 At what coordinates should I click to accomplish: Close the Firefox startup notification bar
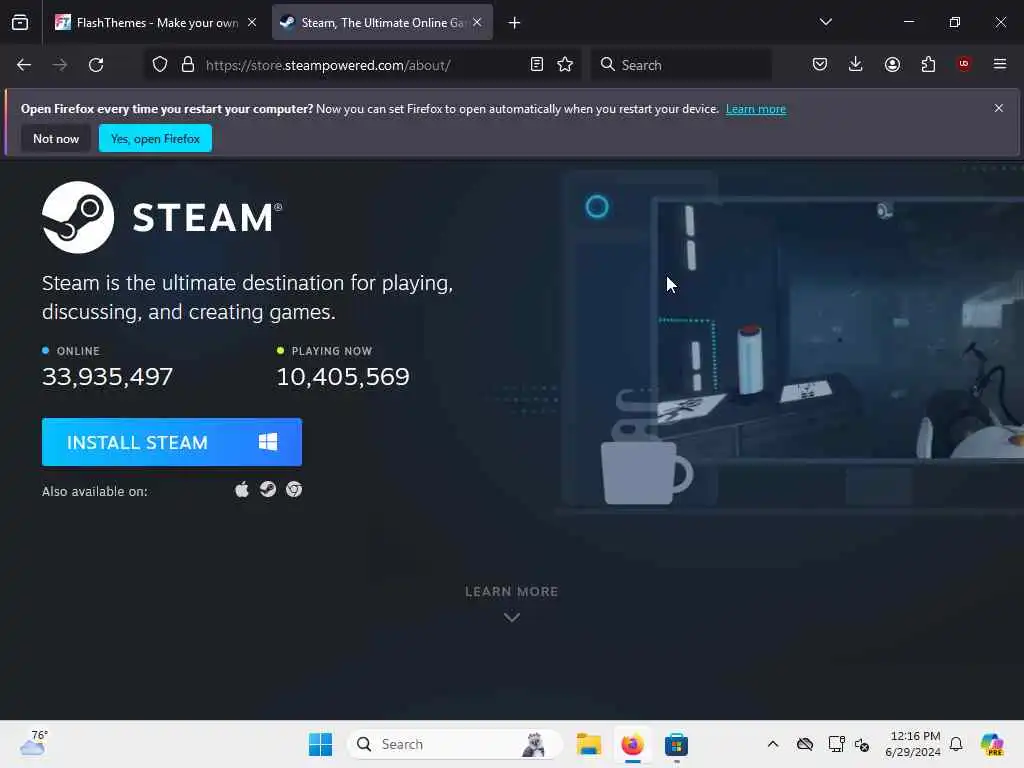tap(999, 108)
